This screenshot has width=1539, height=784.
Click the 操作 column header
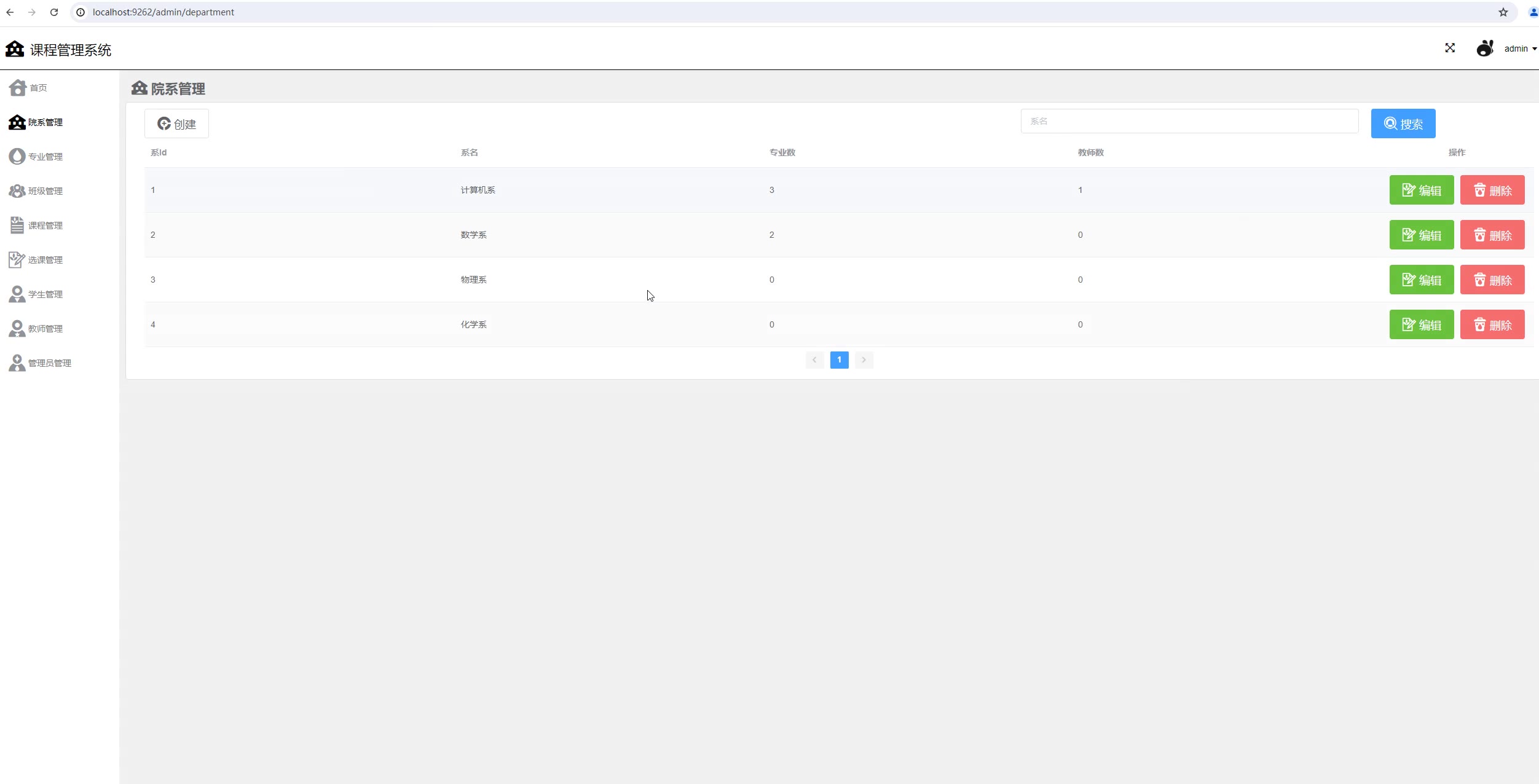tap(1457, 152)
